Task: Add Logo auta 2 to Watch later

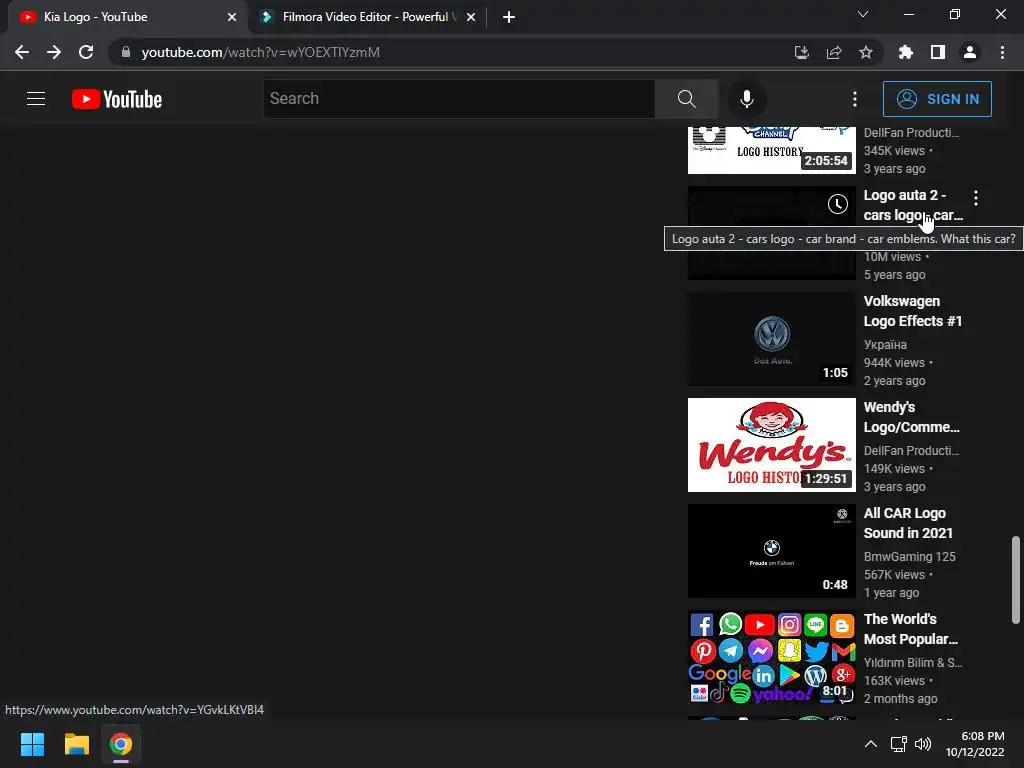Action: [837, 204]
